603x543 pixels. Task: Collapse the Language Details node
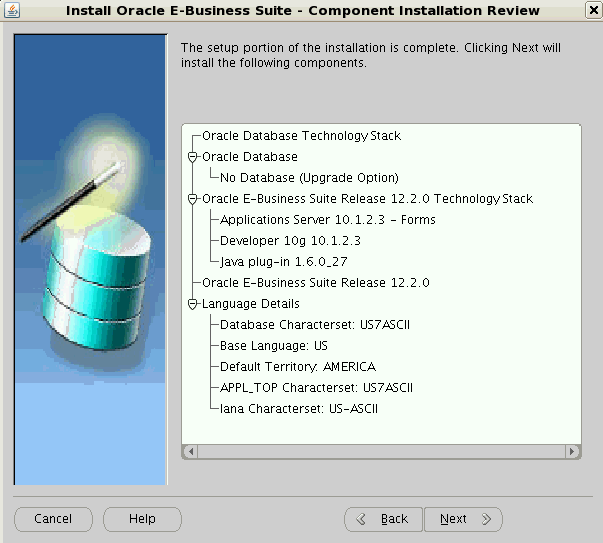pos(193,304)
